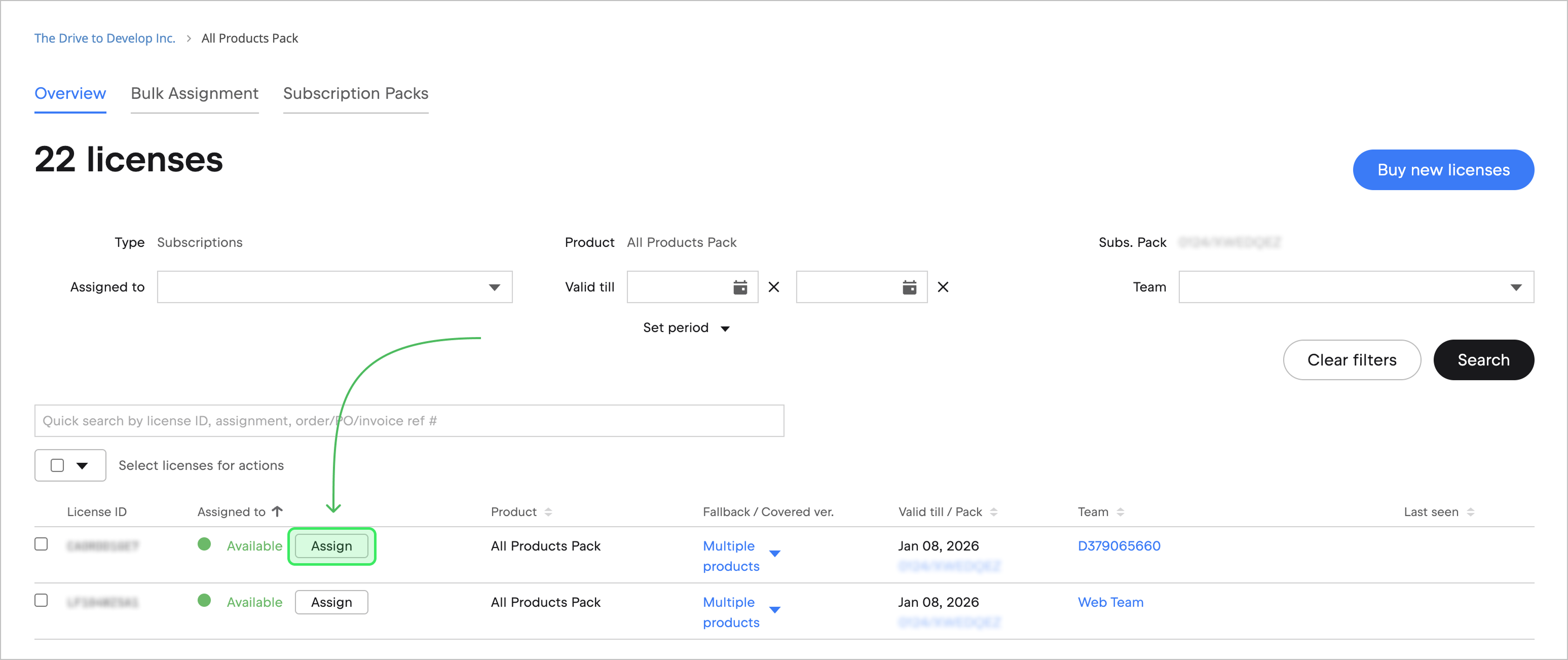Image resolution: width=1568 pixels, height=660 pixels.
Task: Sort by Last seen column
Action: coord(1470,512)
